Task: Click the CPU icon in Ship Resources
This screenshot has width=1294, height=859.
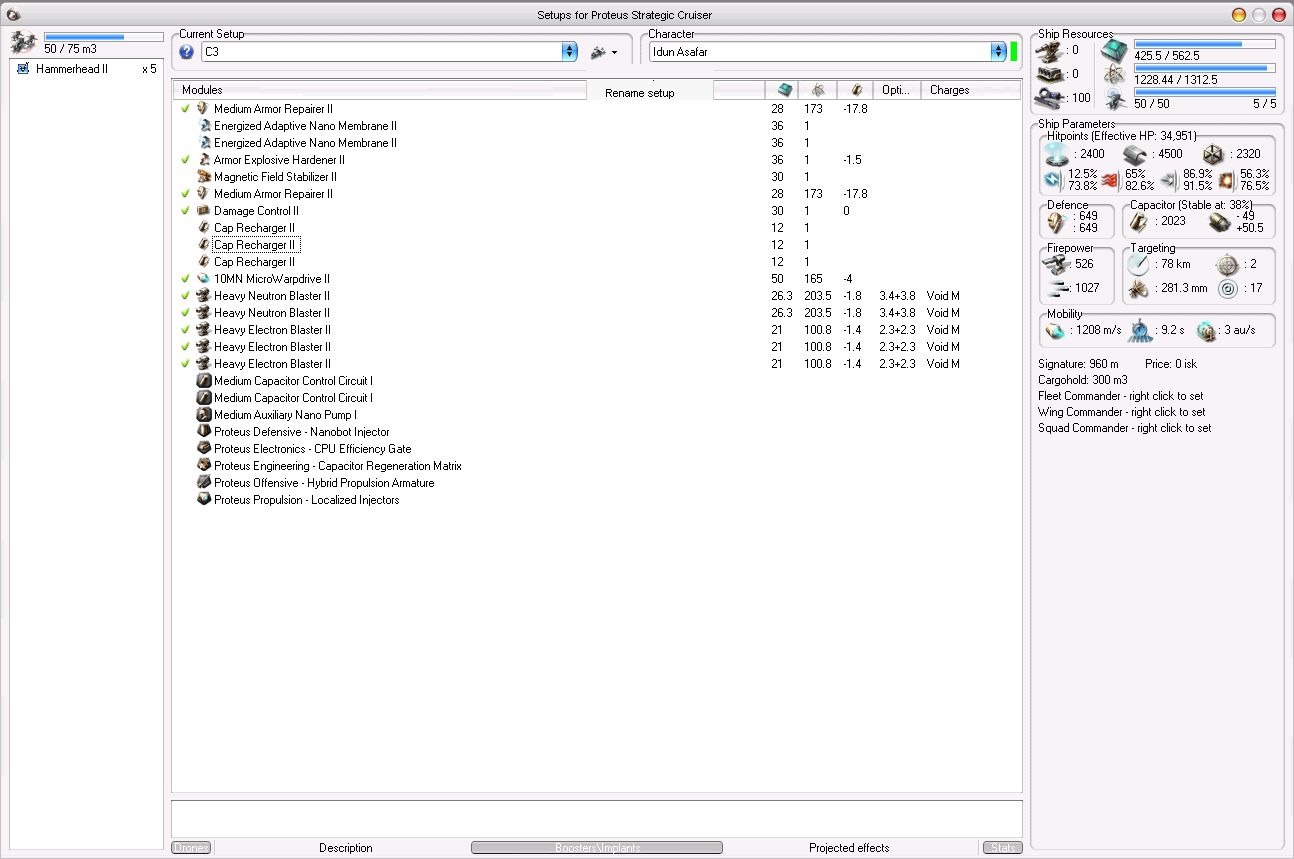Action: point(1113,52)
